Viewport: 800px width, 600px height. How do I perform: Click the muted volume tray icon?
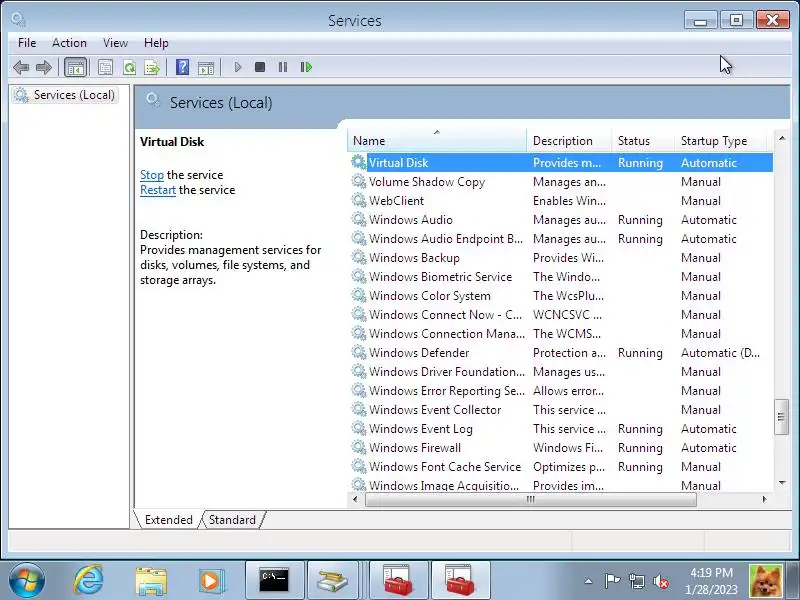[x=661, y=581]
